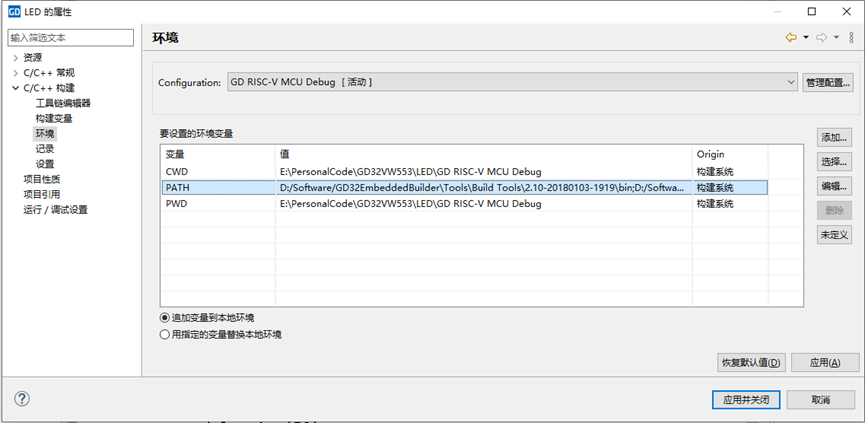Select 追加变量到本地环境 radio option
The width and height of the screenshot is (865, 423).
(165, 317)
